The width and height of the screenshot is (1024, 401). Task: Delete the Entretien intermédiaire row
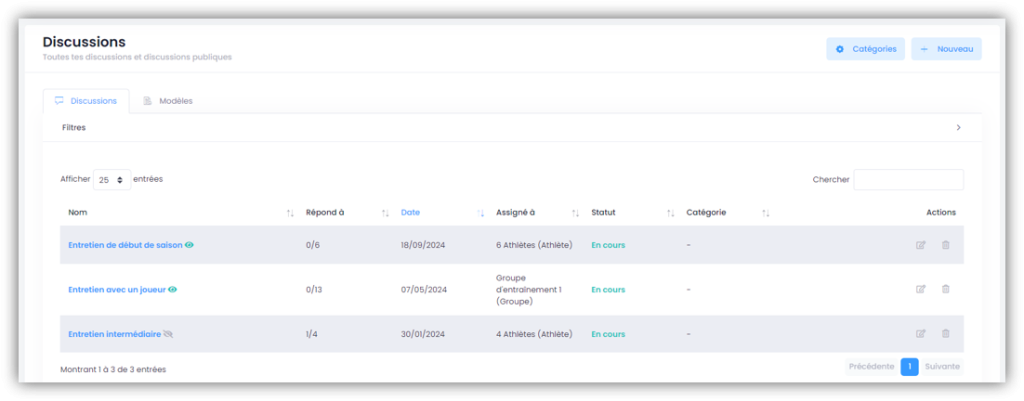pos(945,334)
